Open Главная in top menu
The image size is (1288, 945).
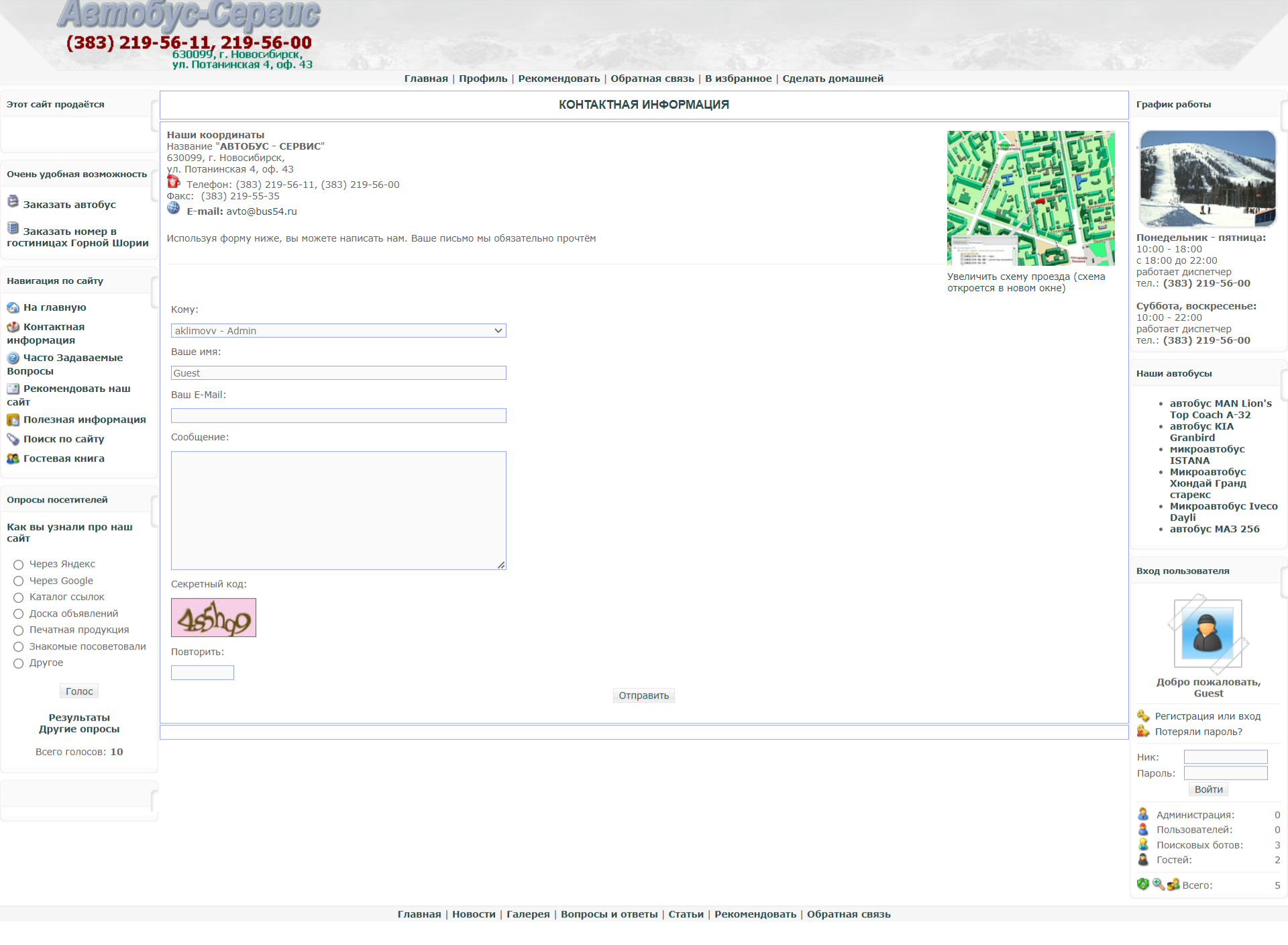point(426,79)
